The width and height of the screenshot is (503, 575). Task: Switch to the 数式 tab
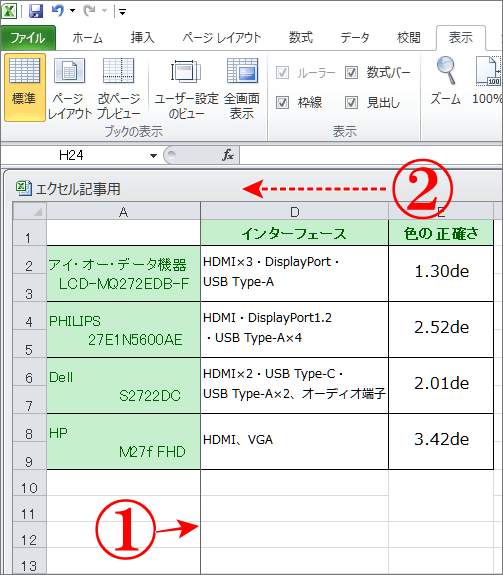(x=301, y=37)
